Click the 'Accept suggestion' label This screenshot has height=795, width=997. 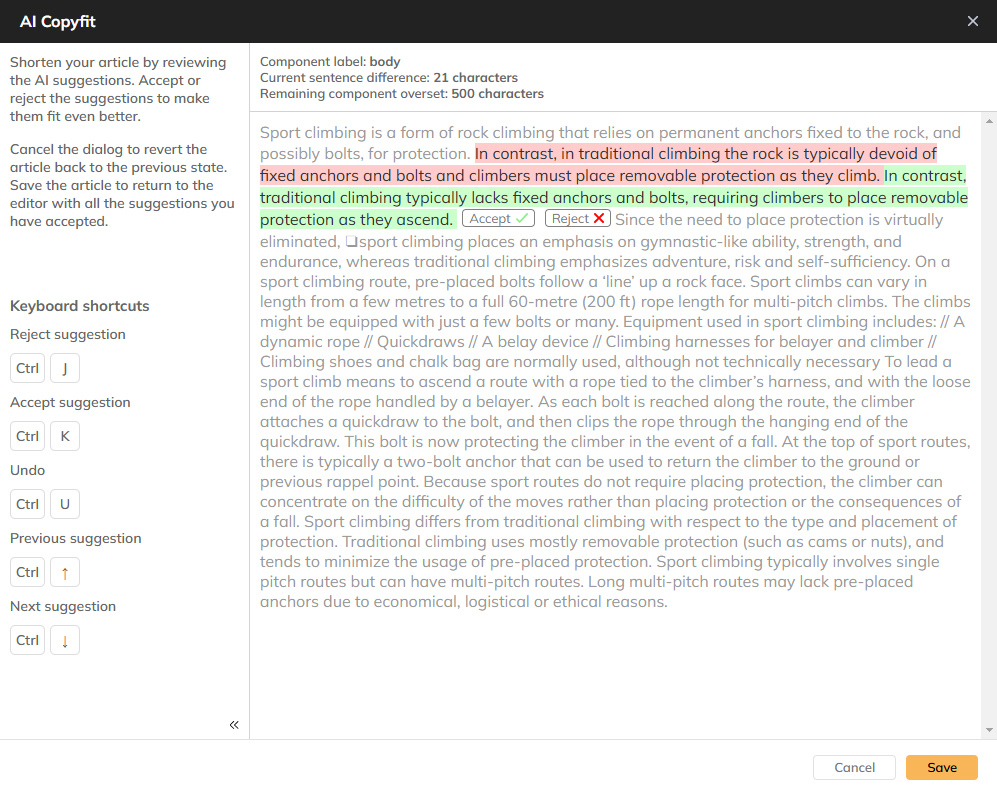coord(70,403)
